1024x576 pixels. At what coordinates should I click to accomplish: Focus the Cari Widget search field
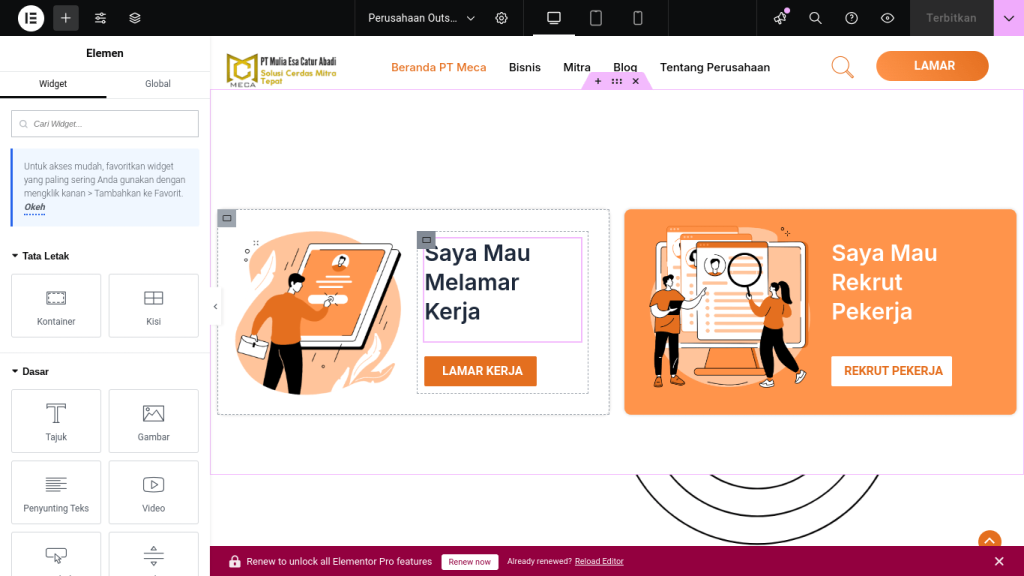point(104,123)
